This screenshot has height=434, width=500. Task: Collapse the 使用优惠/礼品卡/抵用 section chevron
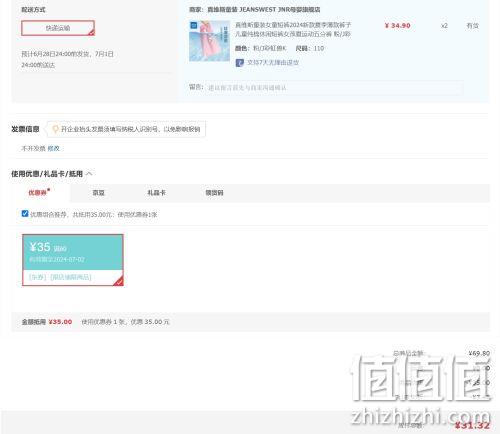click(x=89, y=174)
